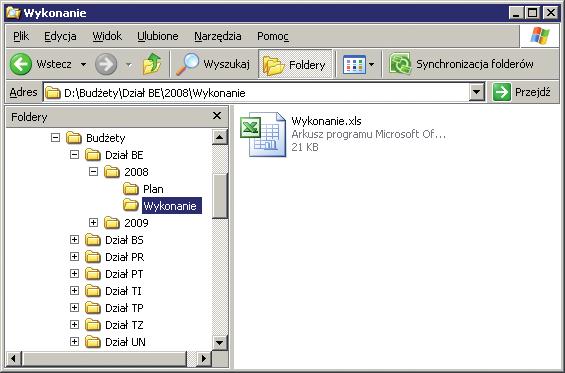Select the Dział TZ folder
The image size is (565, 373).
[124, 325]
